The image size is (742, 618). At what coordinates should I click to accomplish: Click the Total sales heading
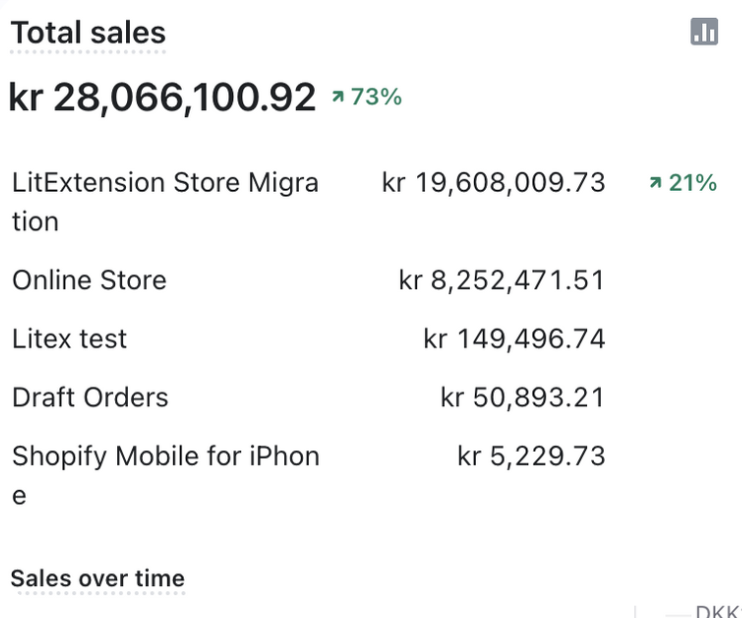point(88,33)
